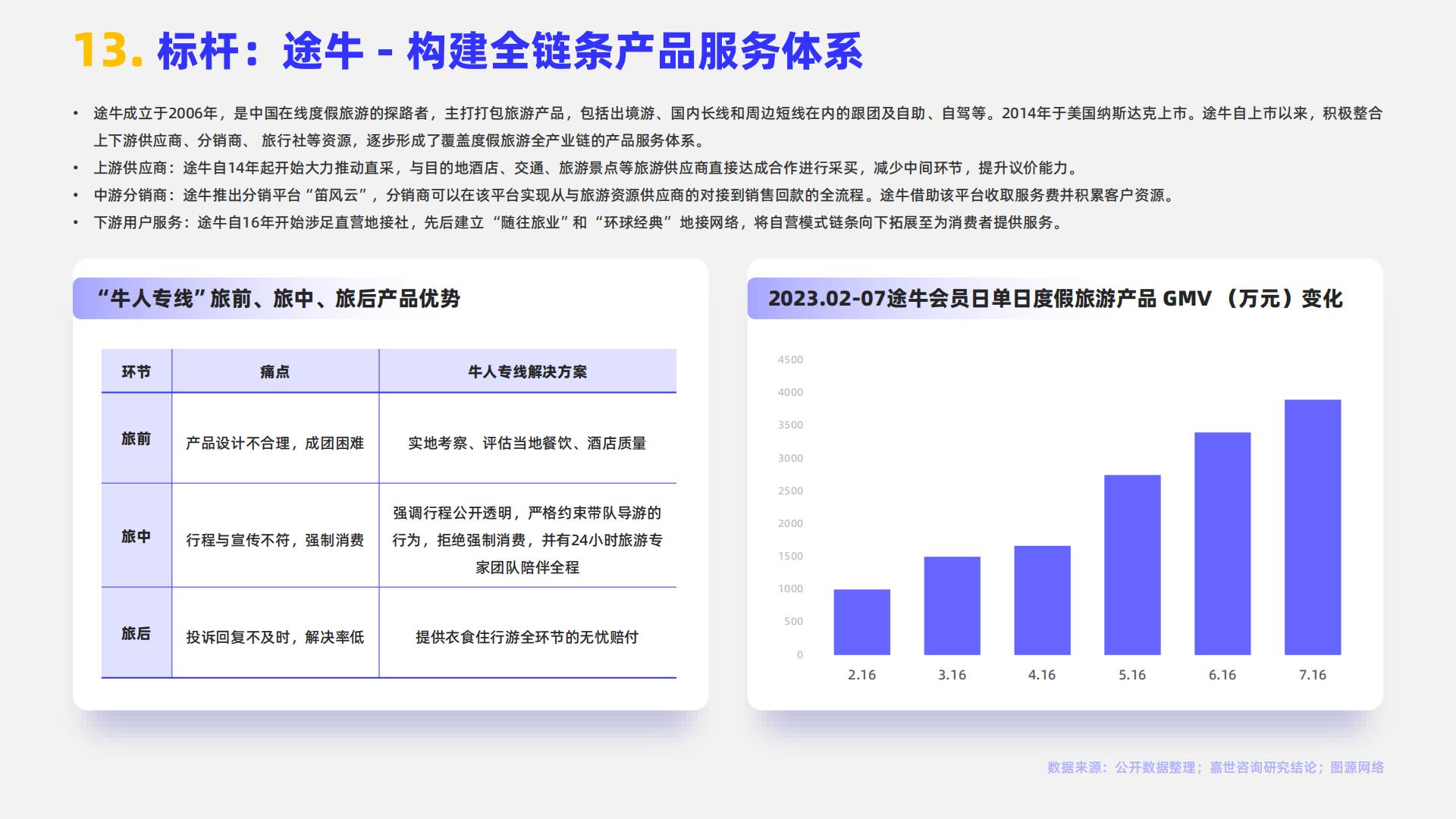Click the chart bar for 7.16
This screenshot has width=1456, height=819.
(1313, 527)
